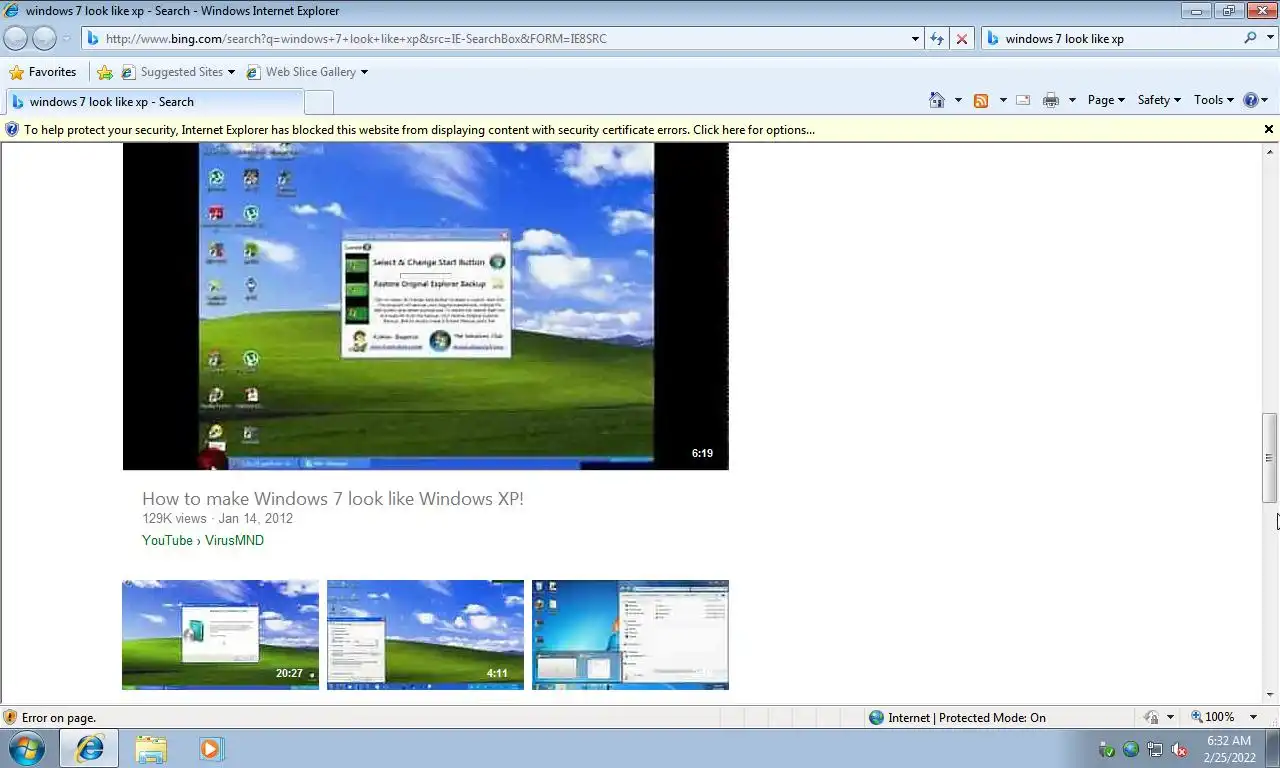
Task: Click Internet Explorer taskbar icon
Action: click(x=90, y=748)
